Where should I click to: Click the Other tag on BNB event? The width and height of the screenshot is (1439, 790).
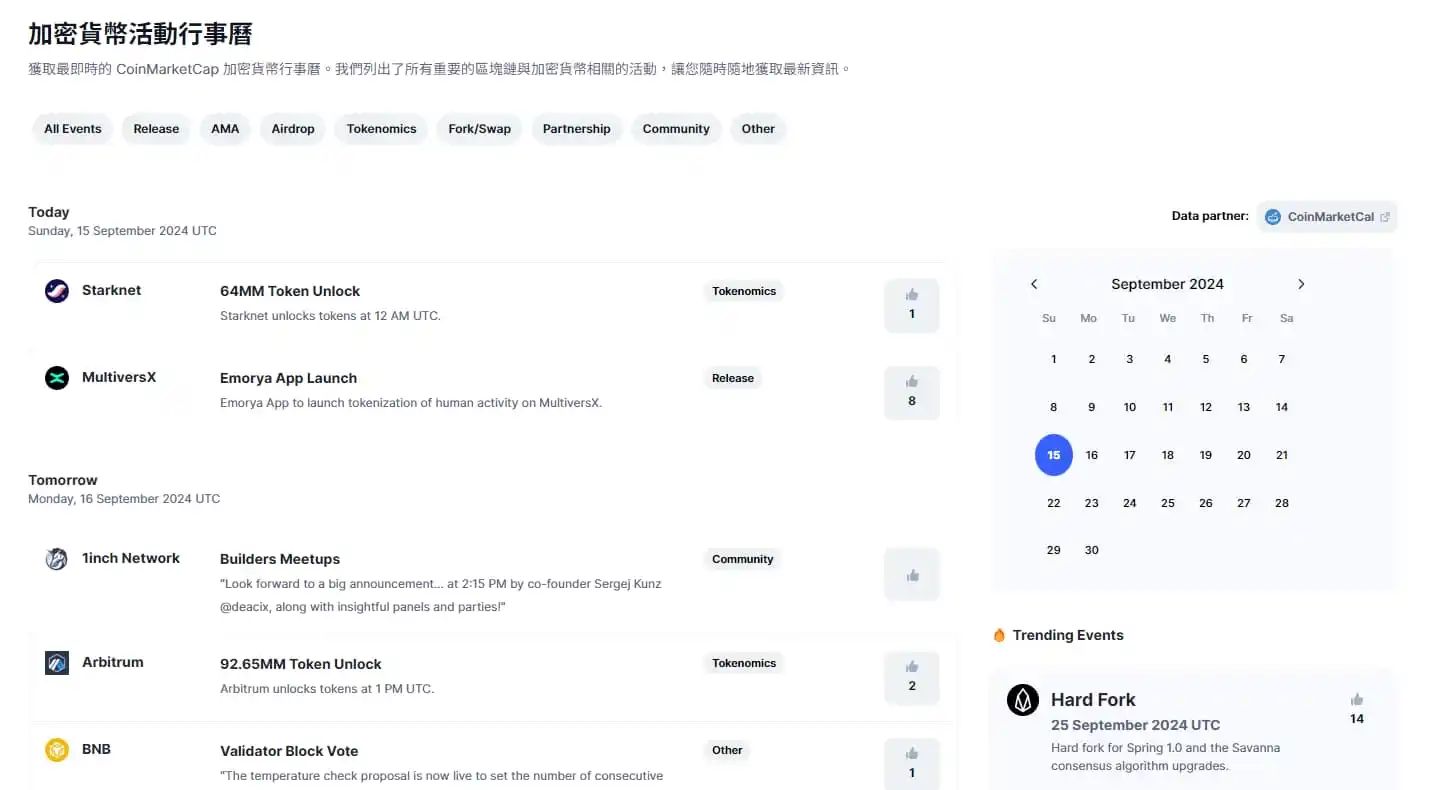click(727, 750)
